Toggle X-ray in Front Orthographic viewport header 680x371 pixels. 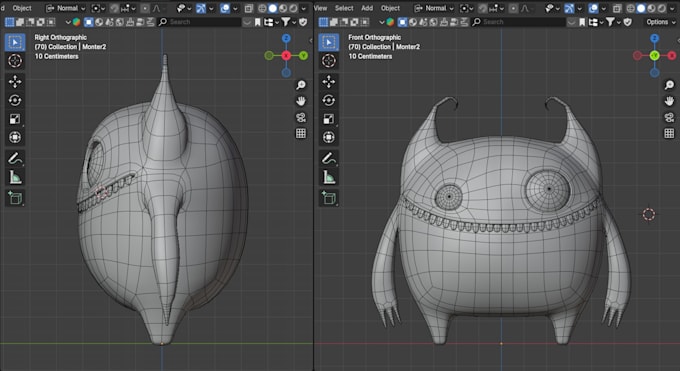616,9
